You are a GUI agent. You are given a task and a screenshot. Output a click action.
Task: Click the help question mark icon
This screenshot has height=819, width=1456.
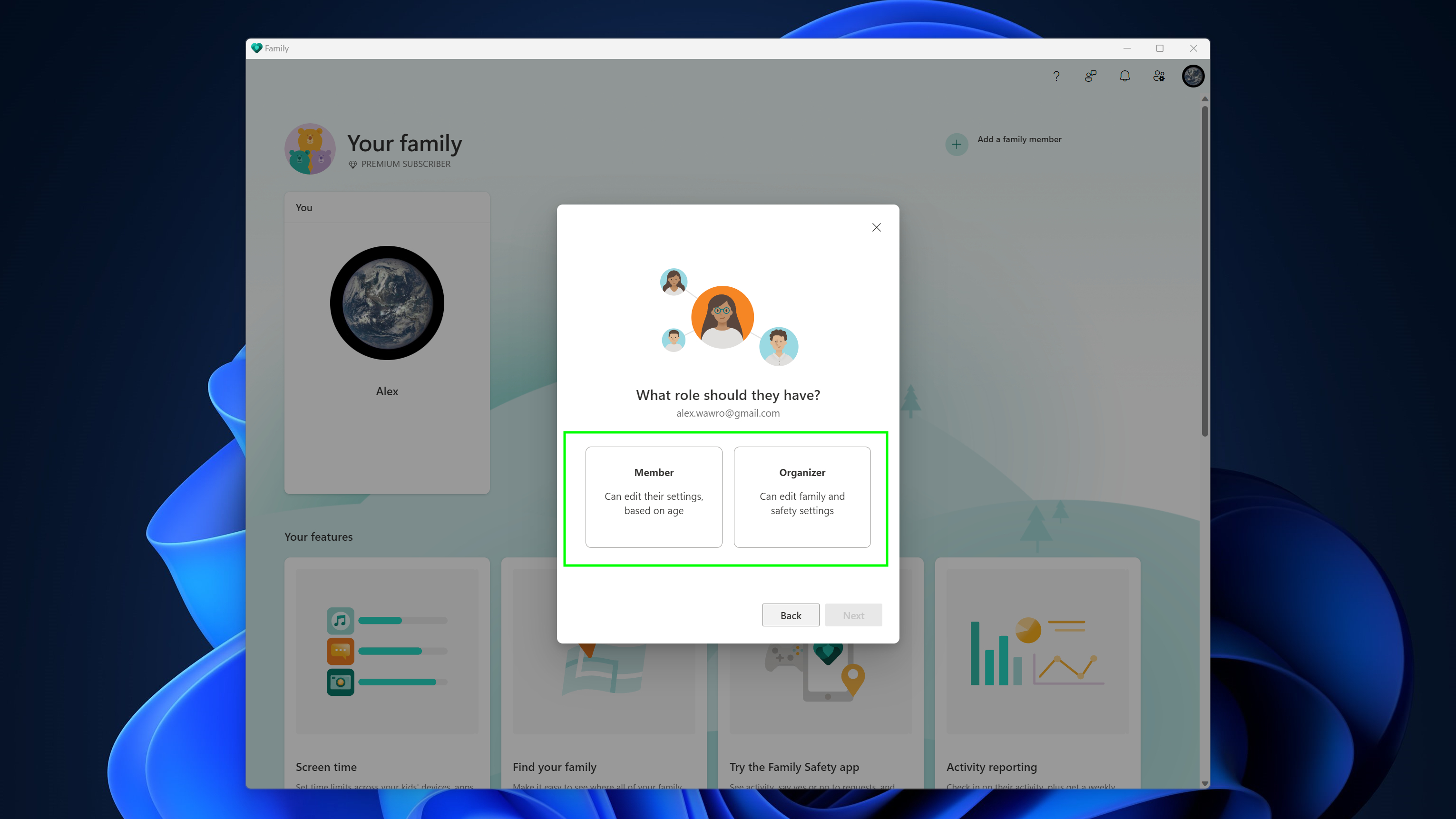[x=1057, y=76]
